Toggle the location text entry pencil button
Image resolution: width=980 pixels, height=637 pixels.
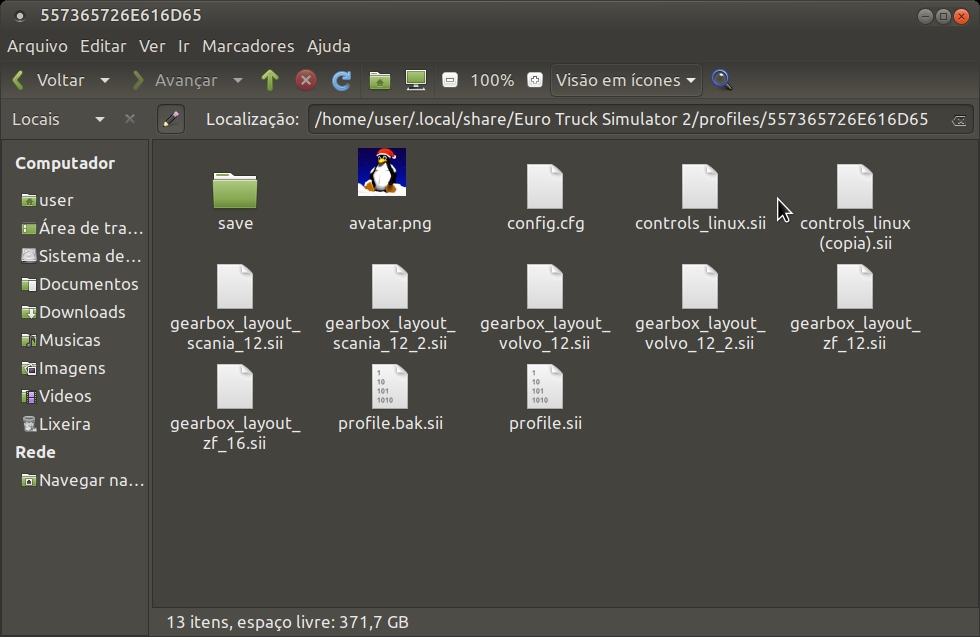click(x=171, y=119)
